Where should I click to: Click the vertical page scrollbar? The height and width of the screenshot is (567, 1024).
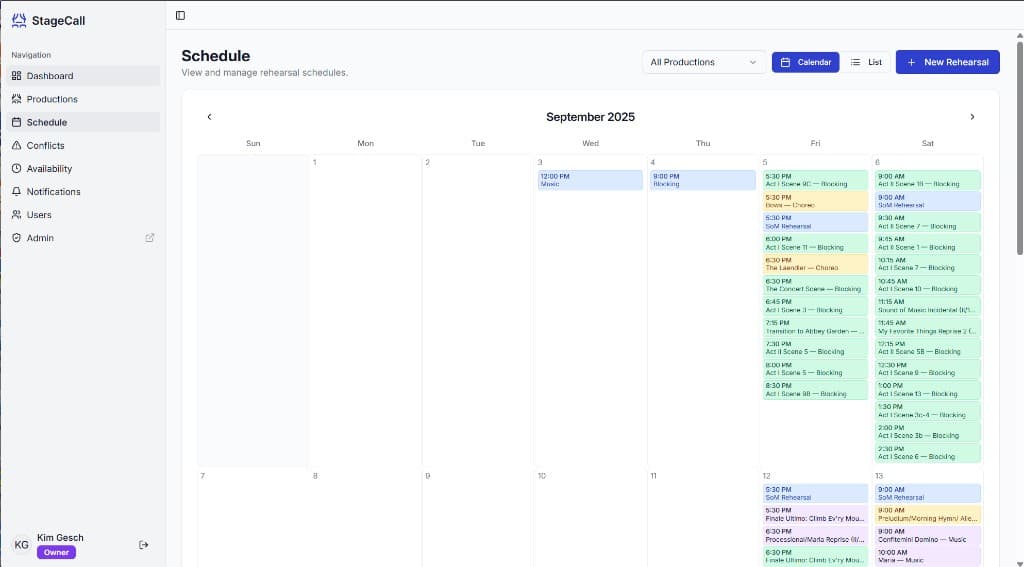click(1019, 147)
